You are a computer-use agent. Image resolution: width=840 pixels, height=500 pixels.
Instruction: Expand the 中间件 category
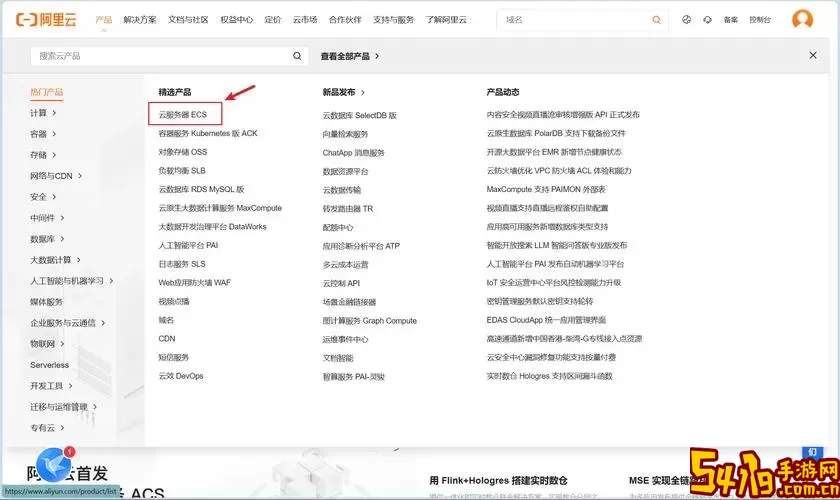coord(47,218)
